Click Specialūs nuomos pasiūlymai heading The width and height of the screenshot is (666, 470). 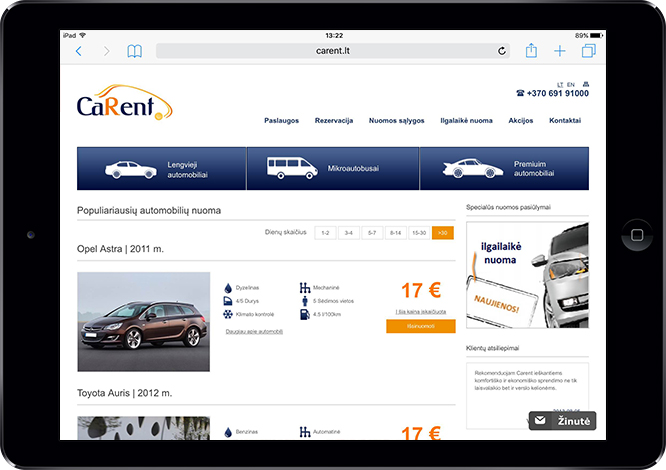(508, 207)
